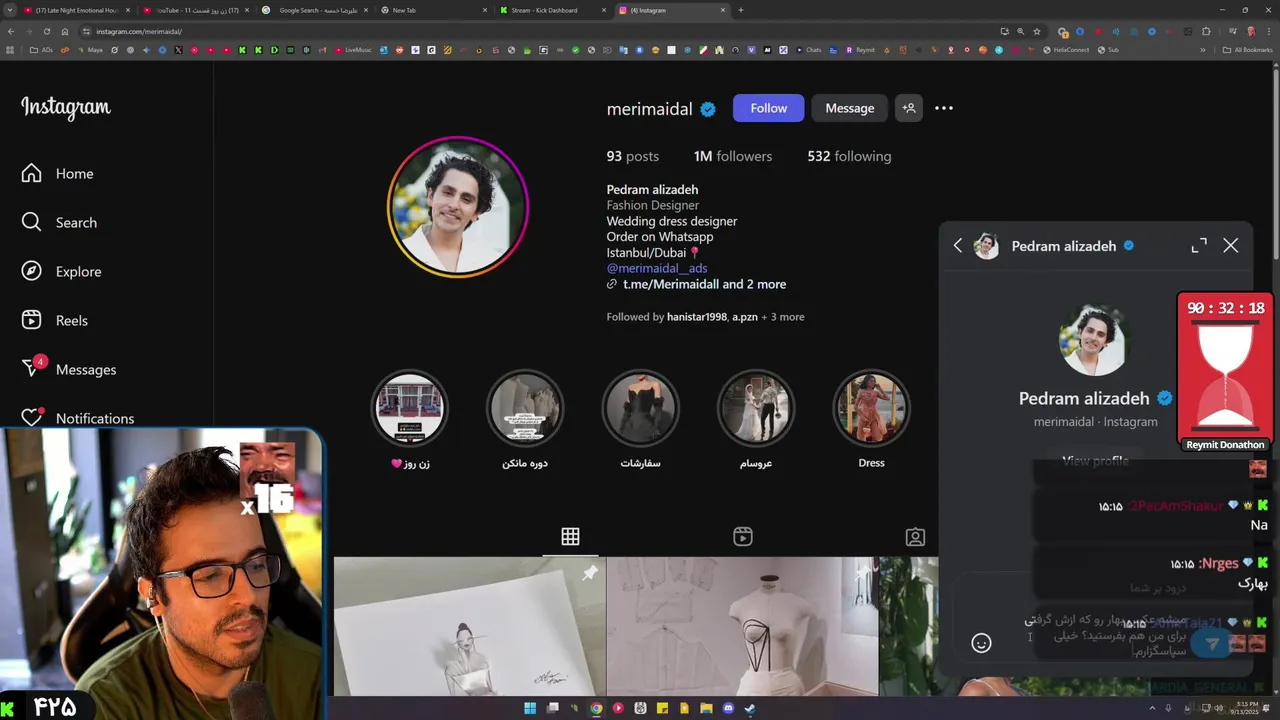Switch to the Google Search browser tab
This screenshot has width=1280, height=720.
click(317, 10)
